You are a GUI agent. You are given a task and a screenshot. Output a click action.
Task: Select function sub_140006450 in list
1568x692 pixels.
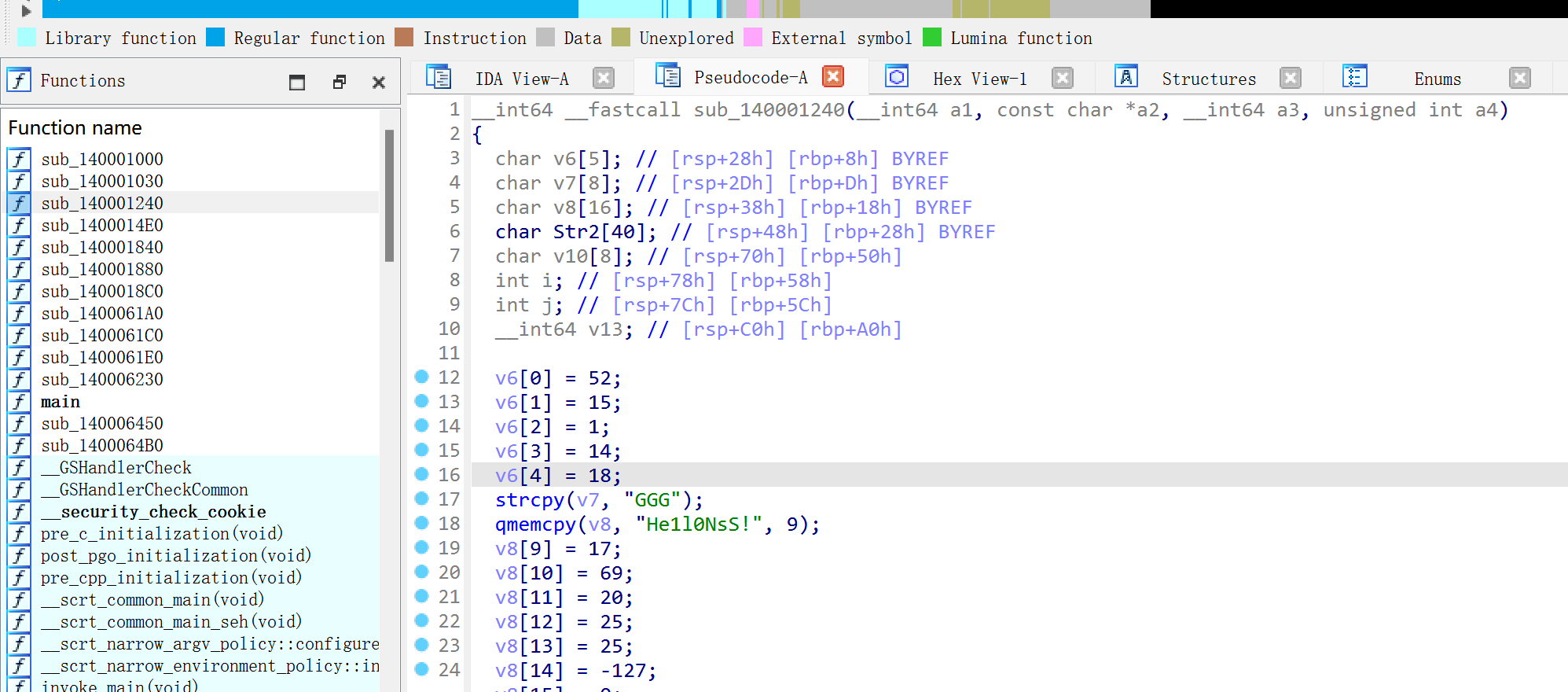click(102, 423)
